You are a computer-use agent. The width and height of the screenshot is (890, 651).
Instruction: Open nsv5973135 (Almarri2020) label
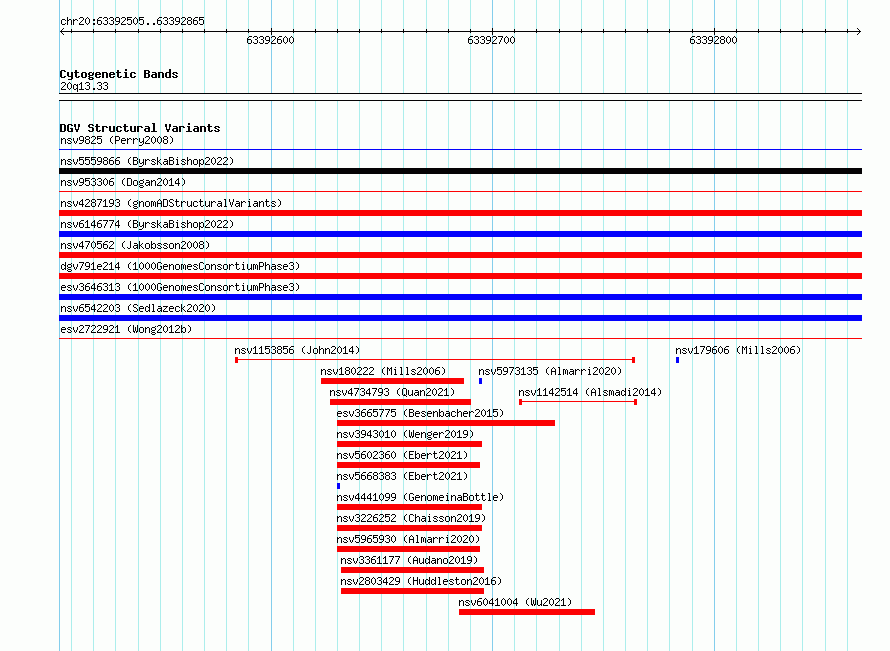click(550, 371)
